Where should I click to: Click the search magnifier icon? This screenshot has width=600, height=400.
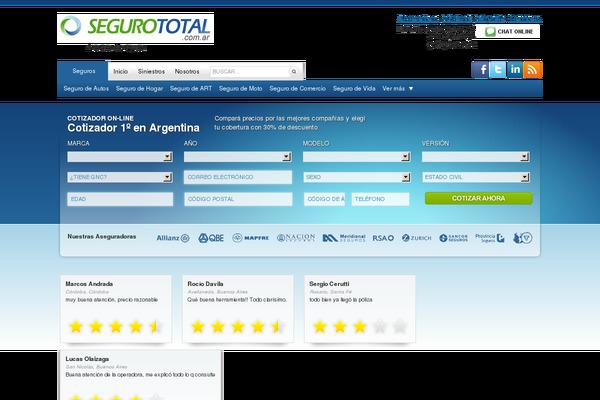294,72
